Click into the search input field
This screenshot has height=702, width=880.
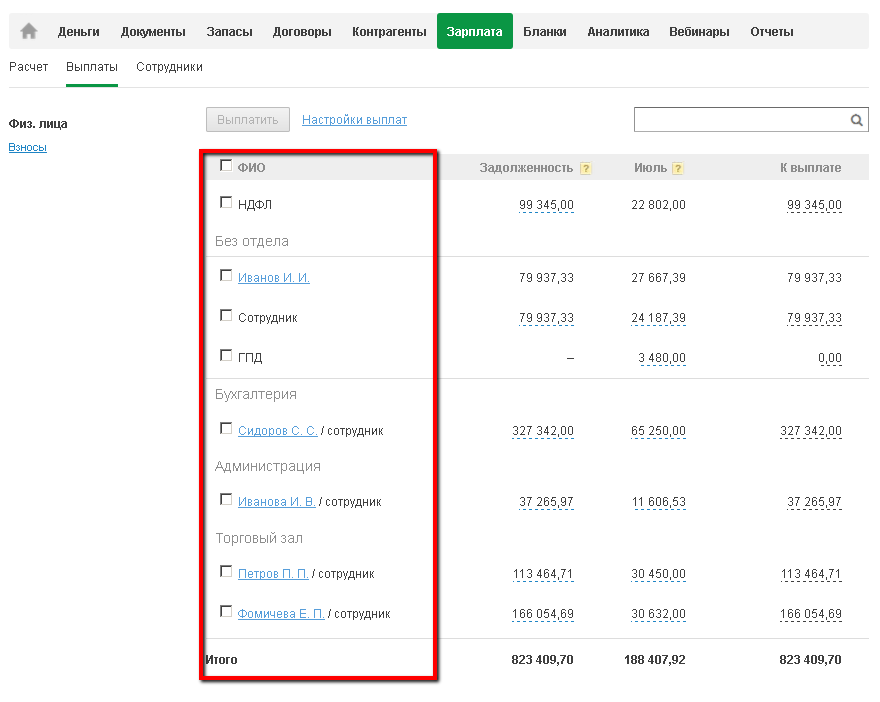(x=740, y=120)
